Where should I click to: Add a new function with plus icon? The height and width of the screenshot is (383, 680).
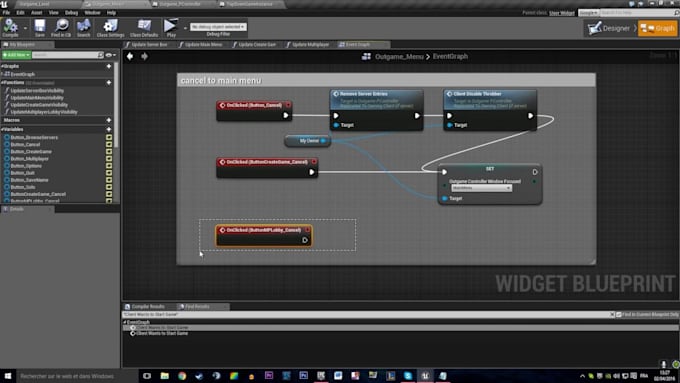109,82
